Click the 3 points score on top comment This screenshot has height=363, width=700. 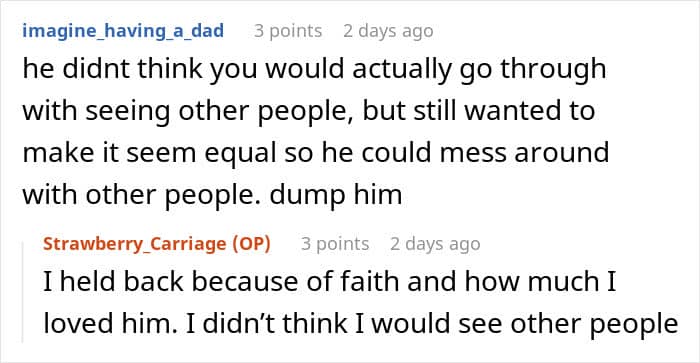point(288,31)
